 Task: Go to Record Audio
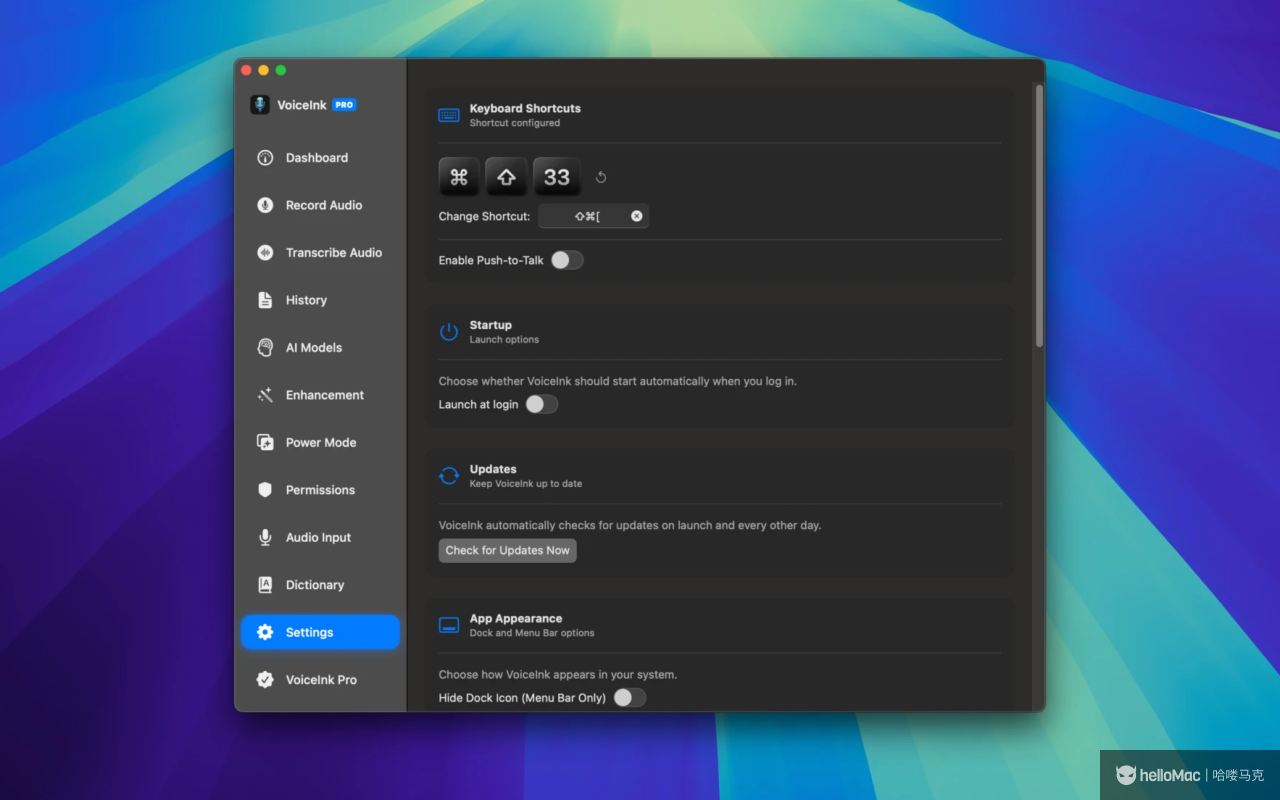320,205
